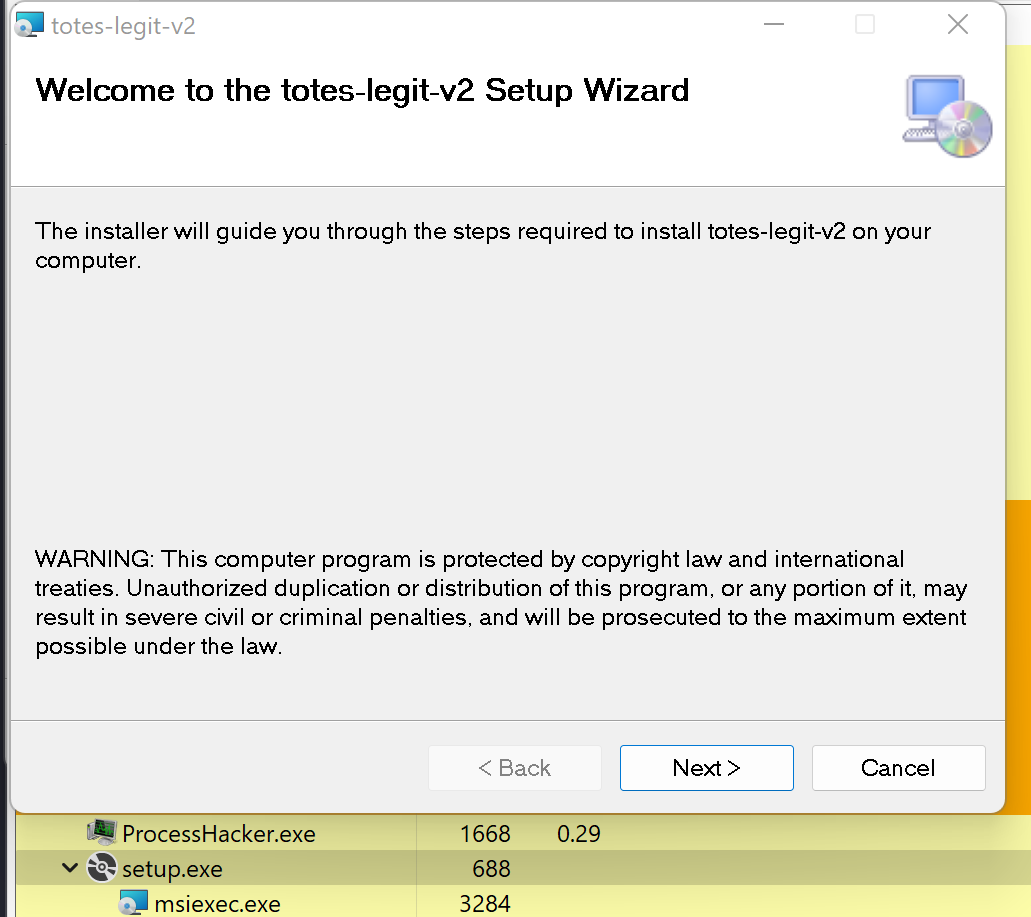Collapse the setup.exe process tree
The height and width of the screenshot is (917, 1031).
pos(69,868)
